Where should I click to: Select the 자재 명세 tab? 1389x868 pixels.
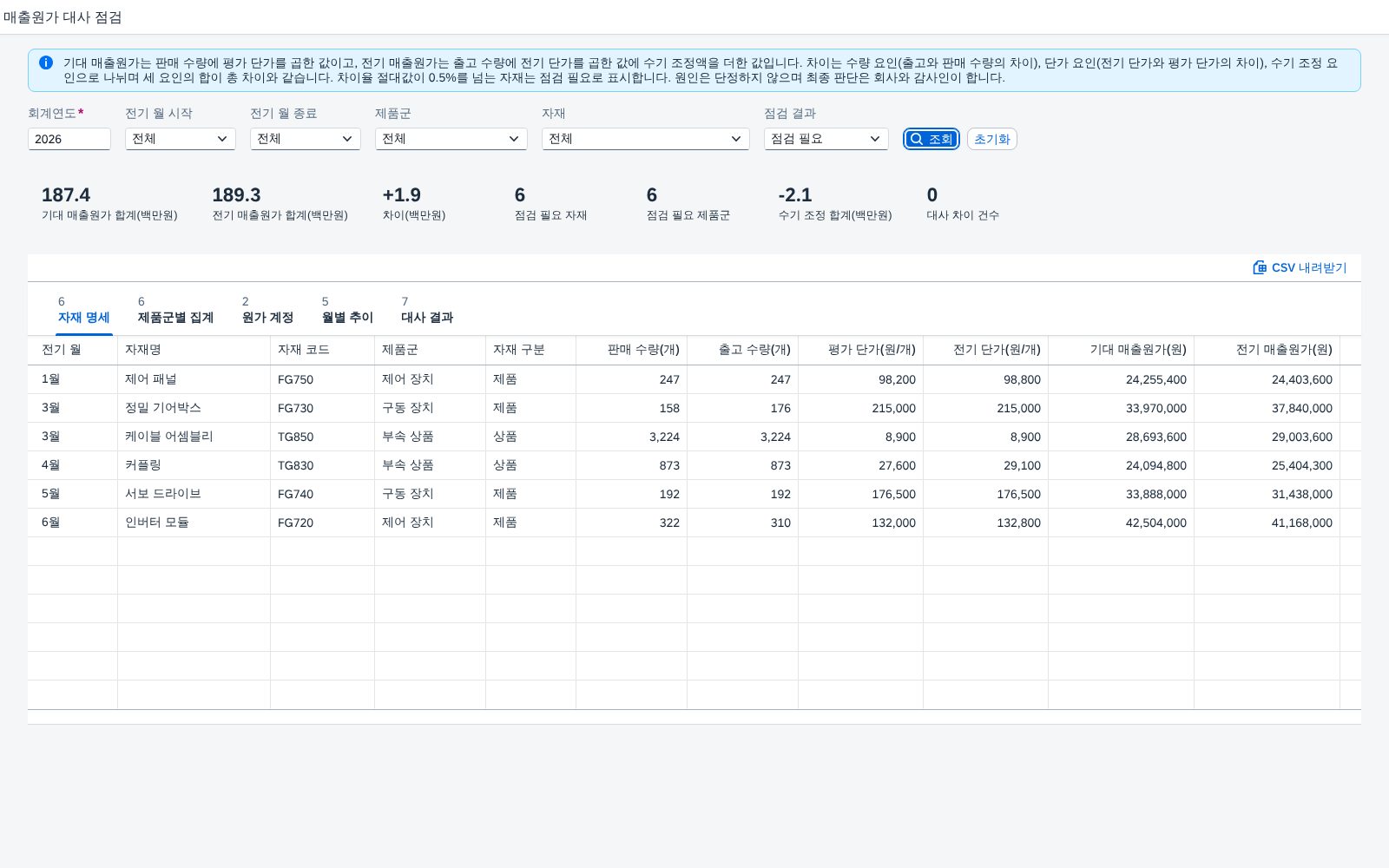pos(84,311)
